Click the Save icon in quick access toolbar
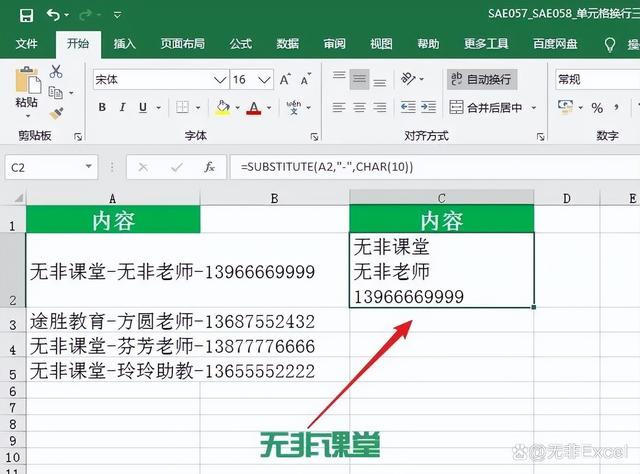 (x=26, y=15)
